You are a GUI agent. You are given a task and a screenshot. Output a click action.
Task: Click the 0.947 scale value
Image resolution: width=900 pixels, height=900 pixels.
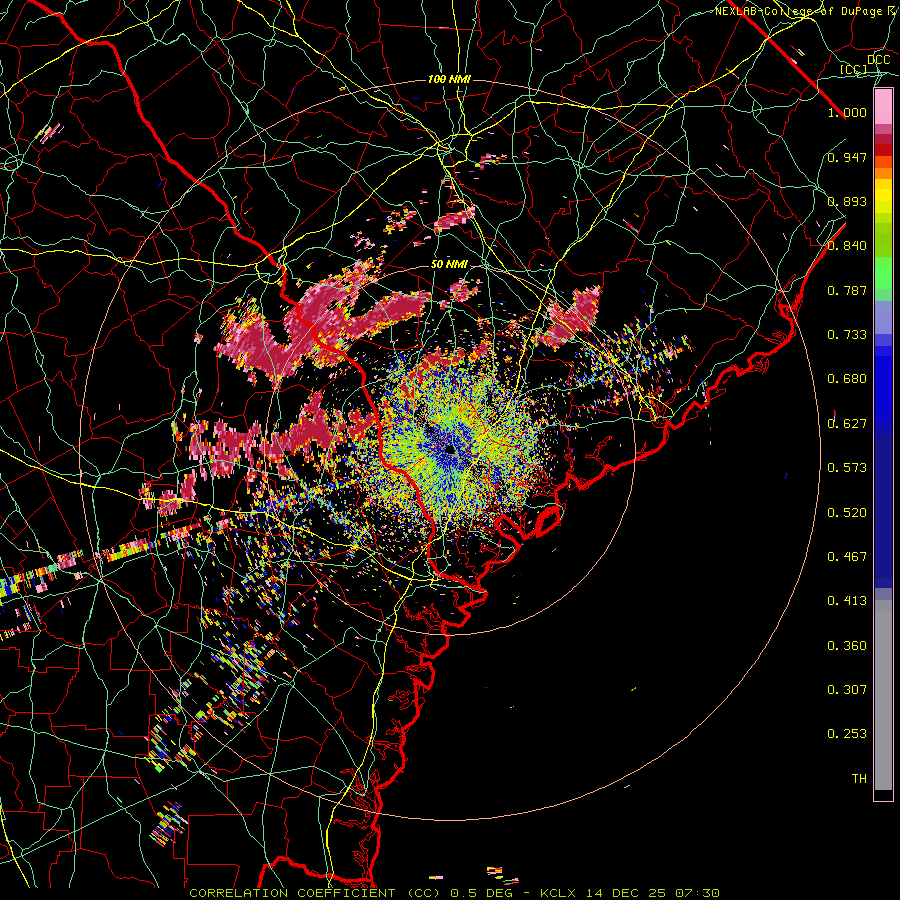click(847, 157)
